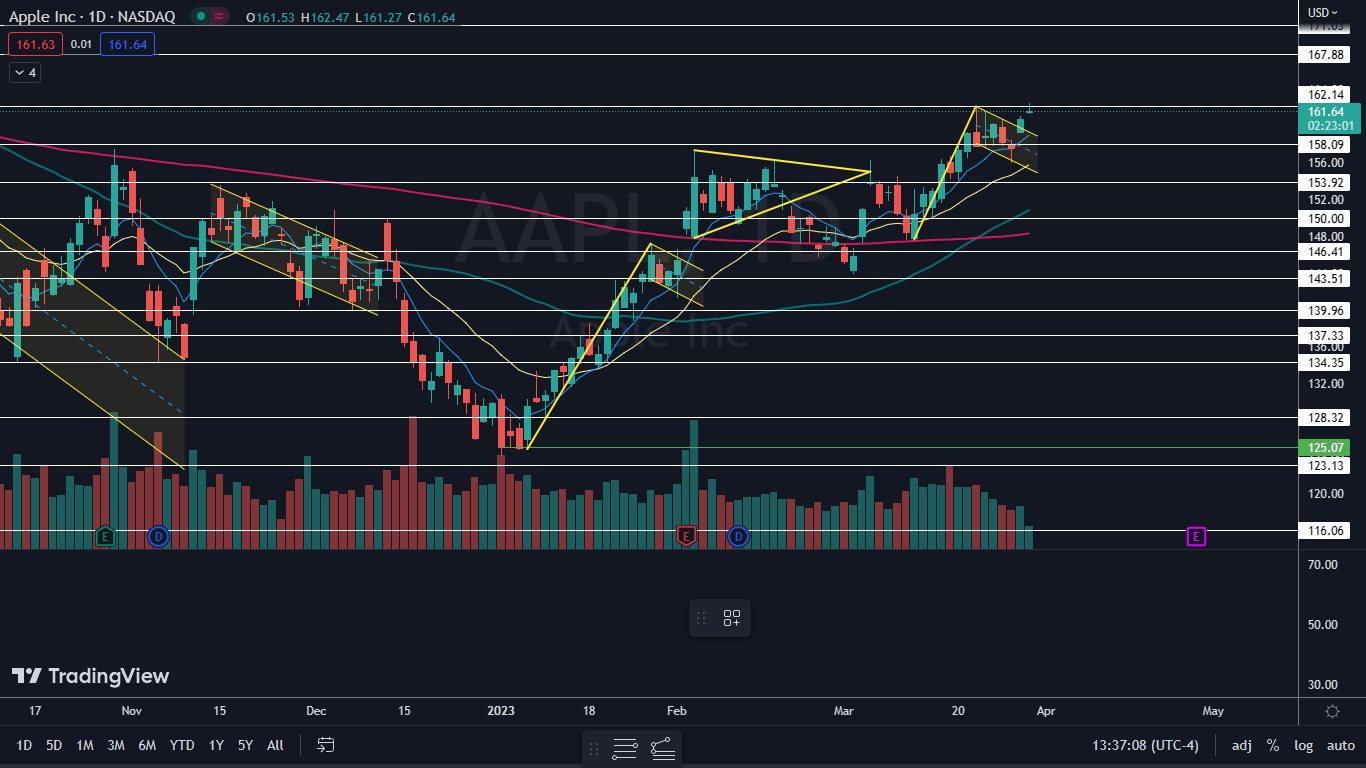Image resolution: width=1366 pixels, height=768 pixels.
Task: Open chart settings gear icon
Action: (1332, 712)
